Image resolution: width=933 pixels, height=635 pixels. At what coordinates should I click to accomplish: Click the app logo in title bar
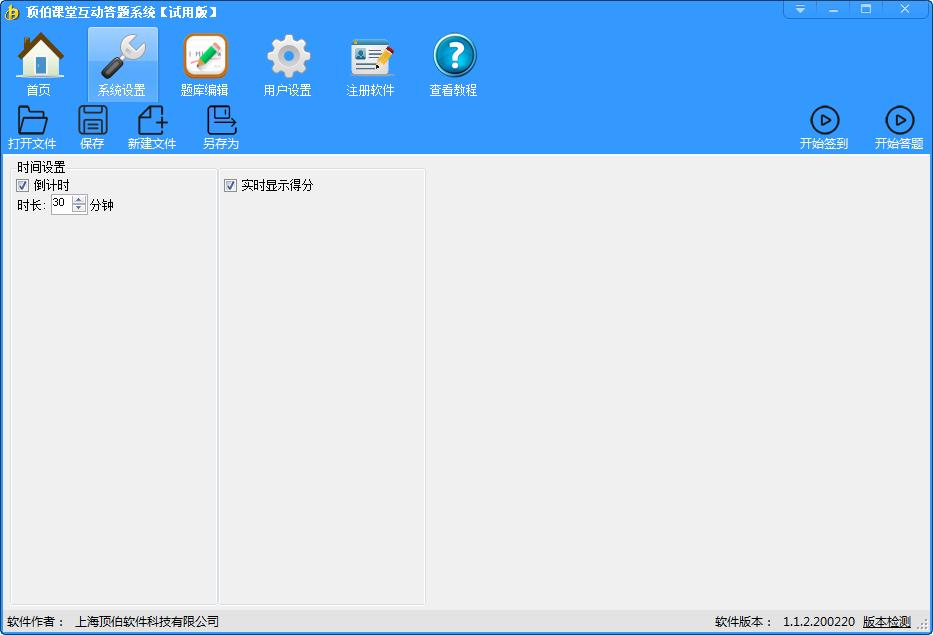(11, 12)
